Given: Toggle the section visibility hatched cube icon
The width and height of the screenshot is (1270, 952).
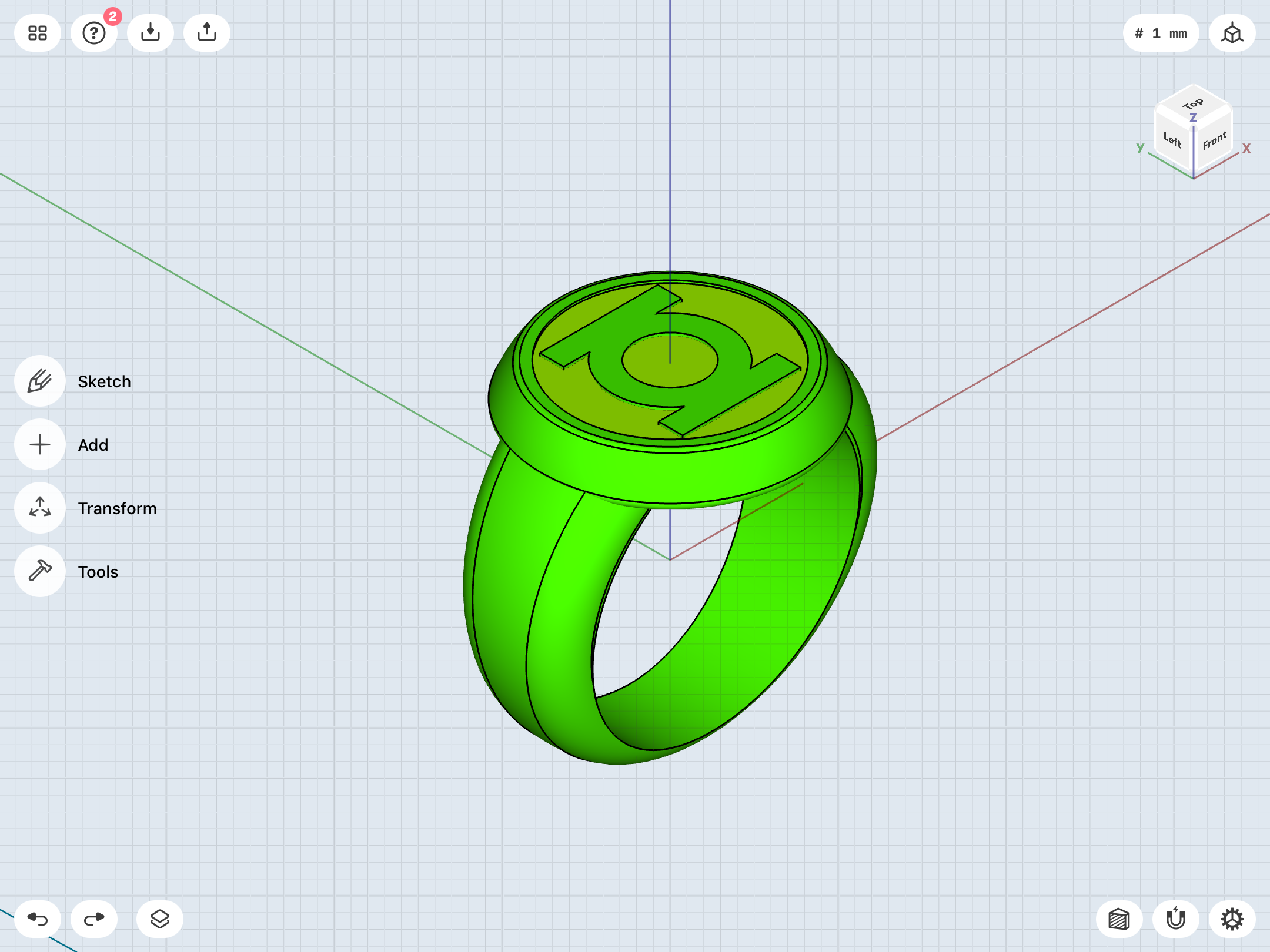Looking at the screenshot, I should pos(1119,919).
